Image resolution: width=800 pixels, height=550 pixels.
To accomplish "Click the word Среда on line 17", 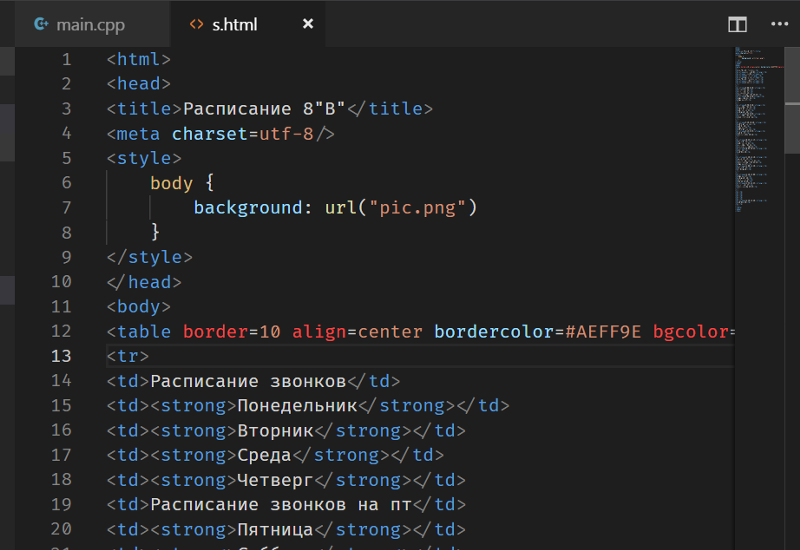I will tap(264, 455).
